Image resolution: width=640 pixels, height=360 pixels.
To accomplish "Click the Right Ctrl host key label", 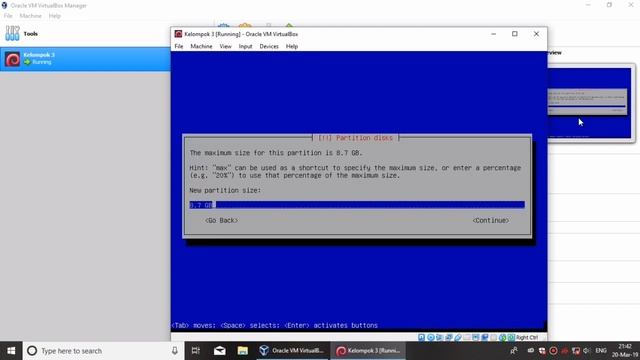I will [x=527, y=338].
